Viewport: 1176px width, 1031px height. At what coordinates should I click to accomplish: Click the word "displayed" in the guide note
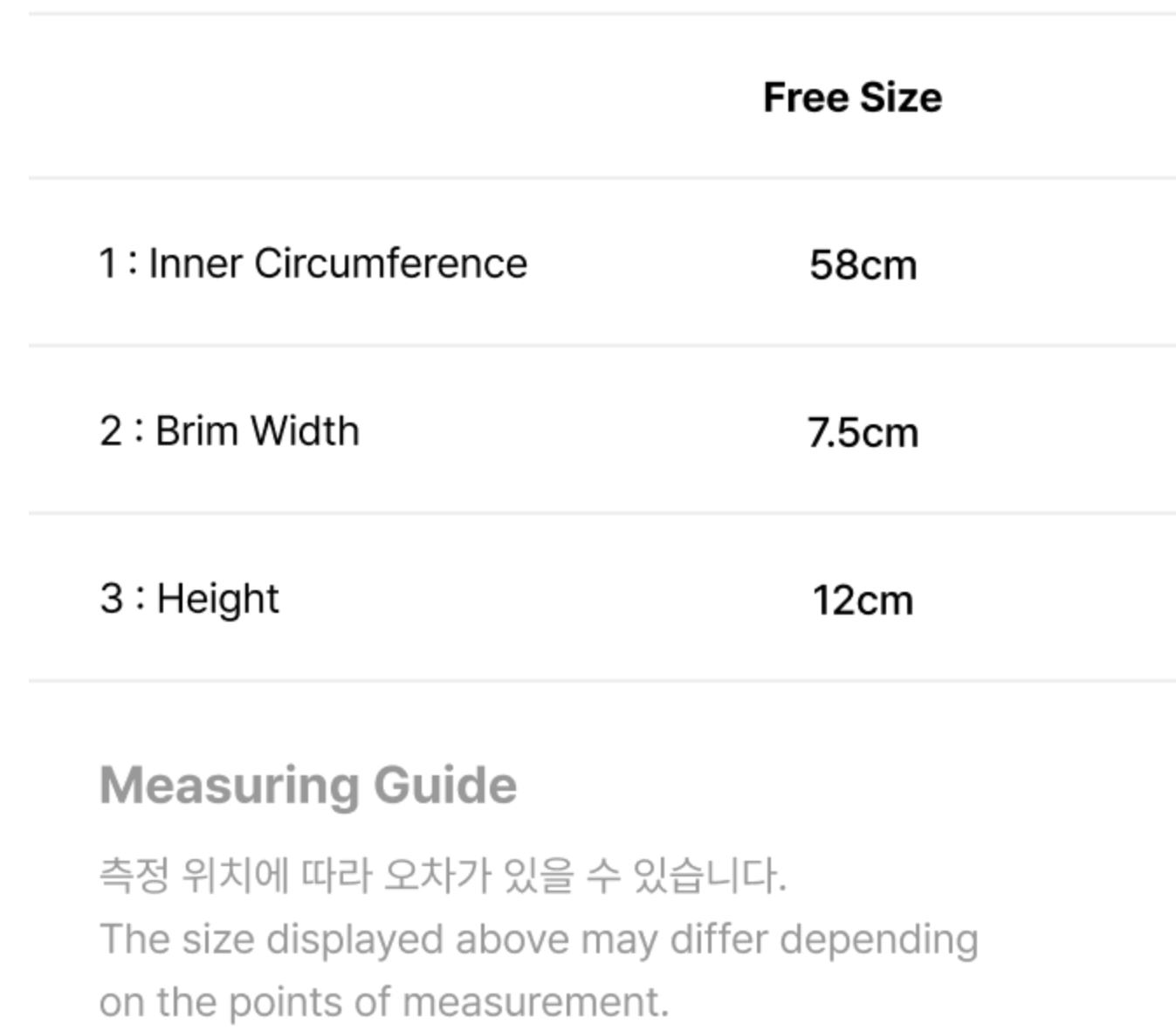click(x=355, y=940)
